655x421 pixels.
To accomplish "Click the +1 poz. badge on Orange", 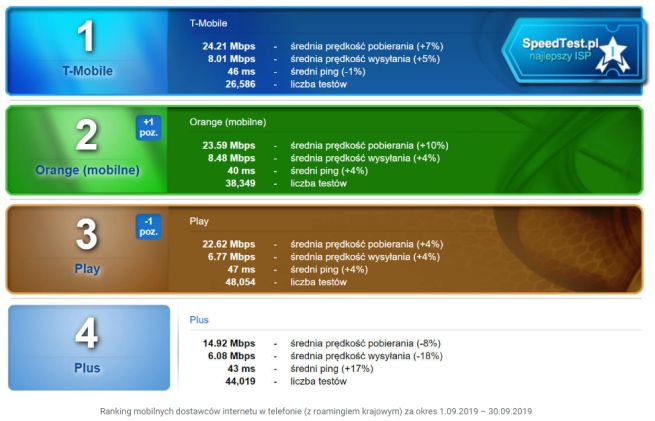I will coord(148,127).
